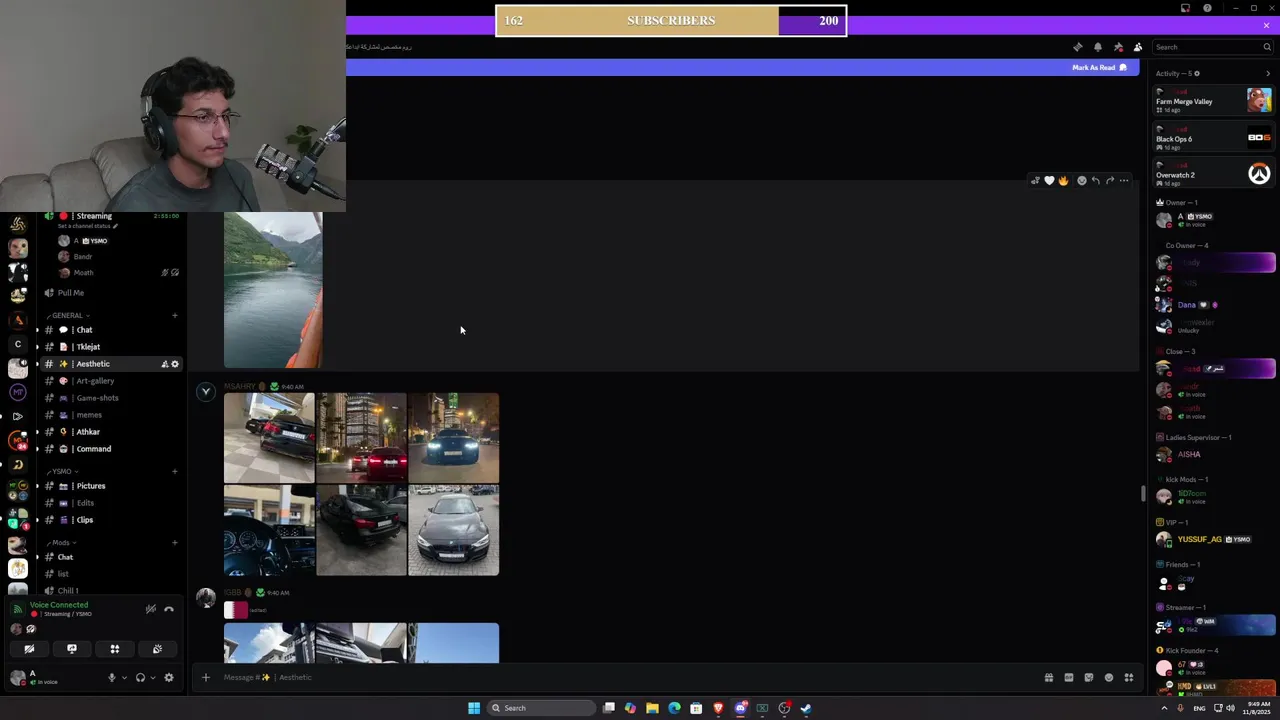Click Mark As Read button
The height and width of the screenshot is (720, 1280).
click(1099, 67)
